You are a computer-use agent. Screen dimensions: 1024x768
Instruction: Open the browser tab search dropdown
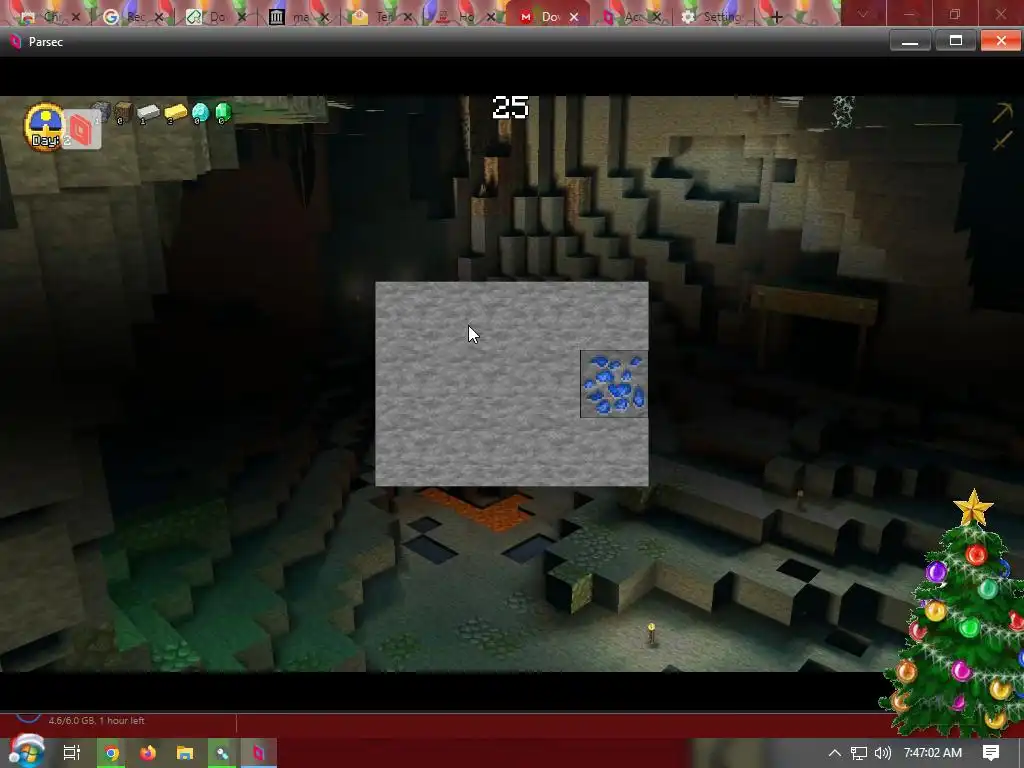pyautogui.click(x=863, y=14)
